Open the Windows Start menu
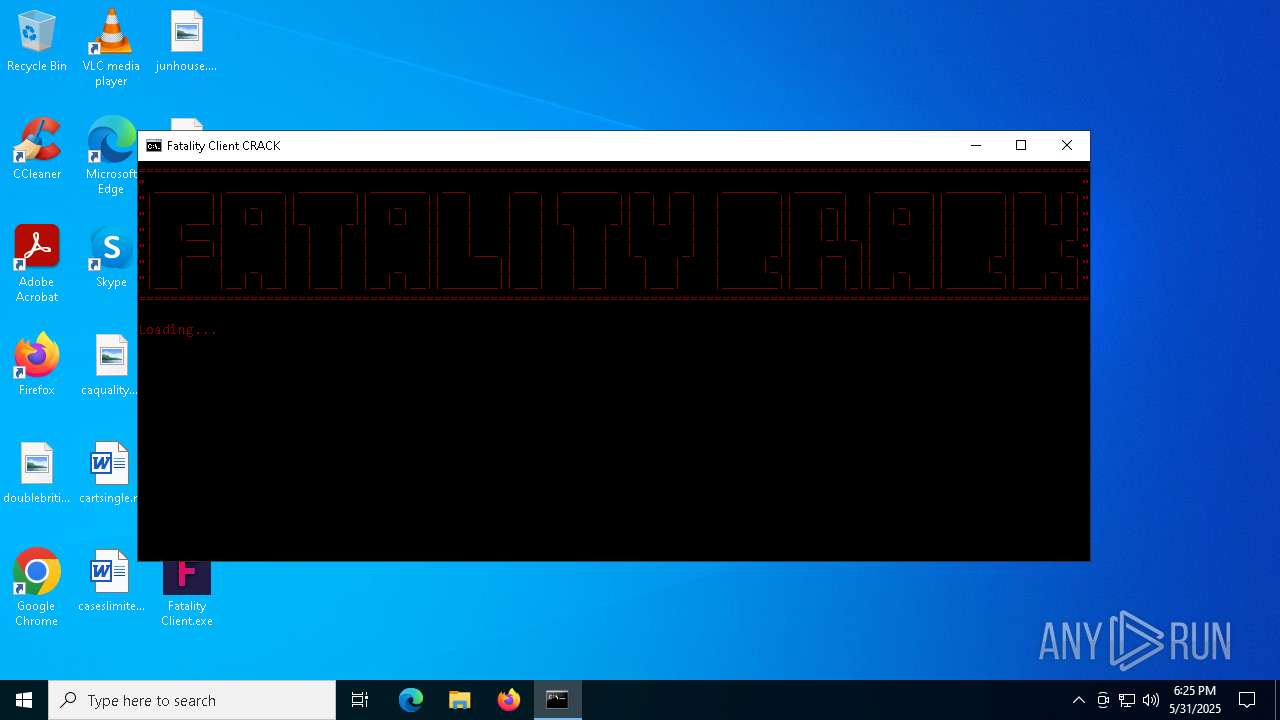This screenshot has width=1280, height=720. point(24,700)
